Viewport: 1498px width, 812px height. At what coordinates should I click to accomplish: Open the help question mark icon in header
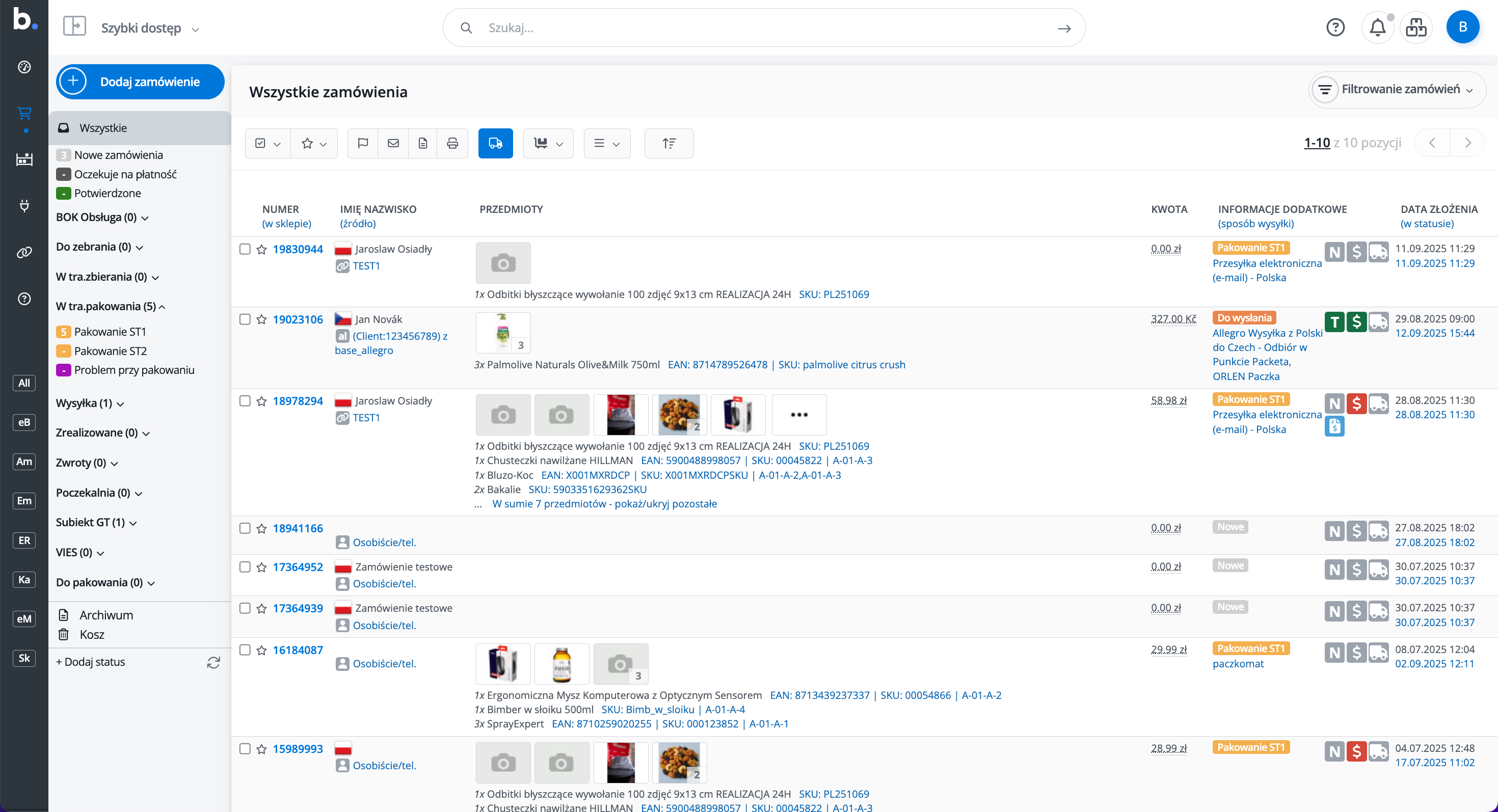[x=1335, y=28]
